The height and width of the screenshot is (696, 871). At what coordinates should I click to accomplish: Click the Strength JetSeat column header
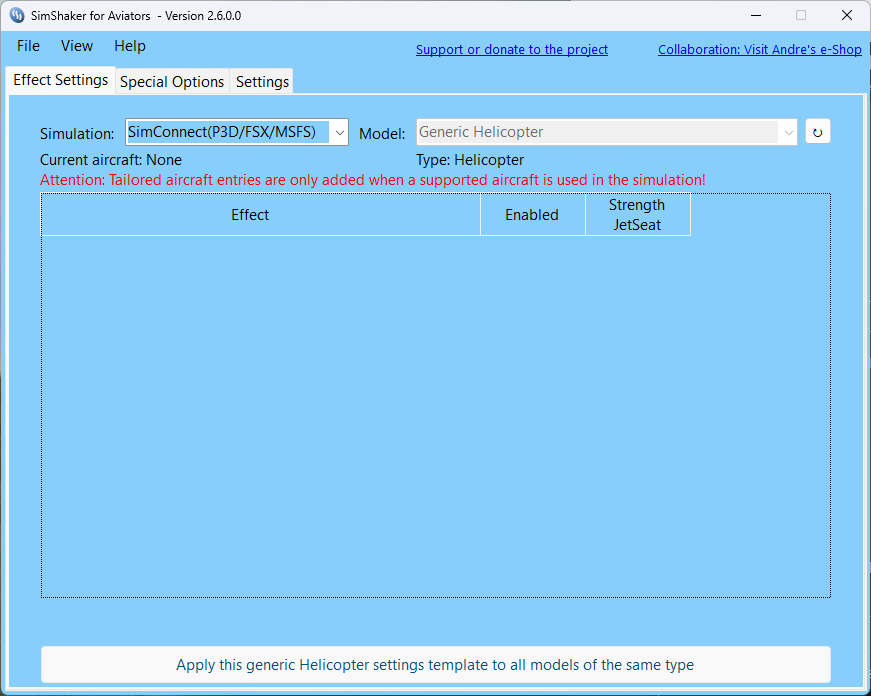coord(637,215)
